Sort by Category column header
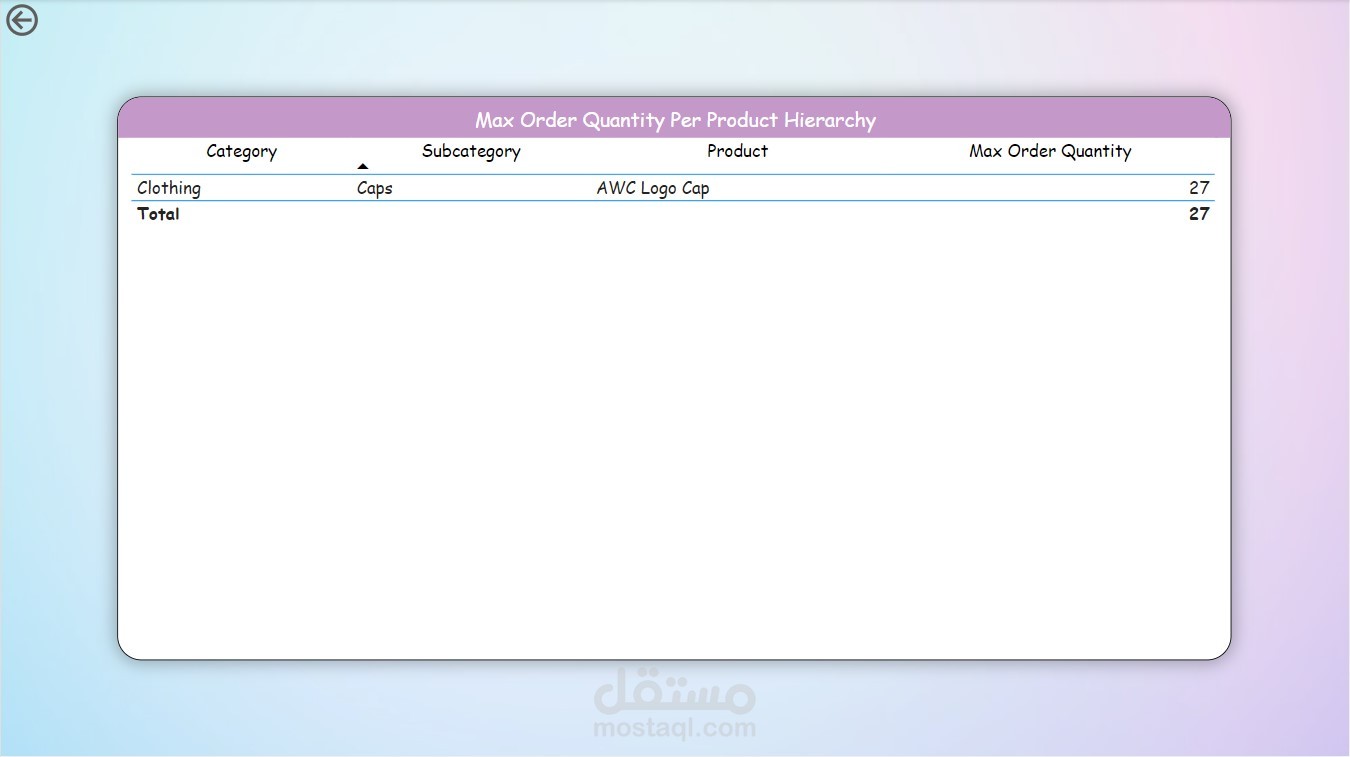 [241, 151]
